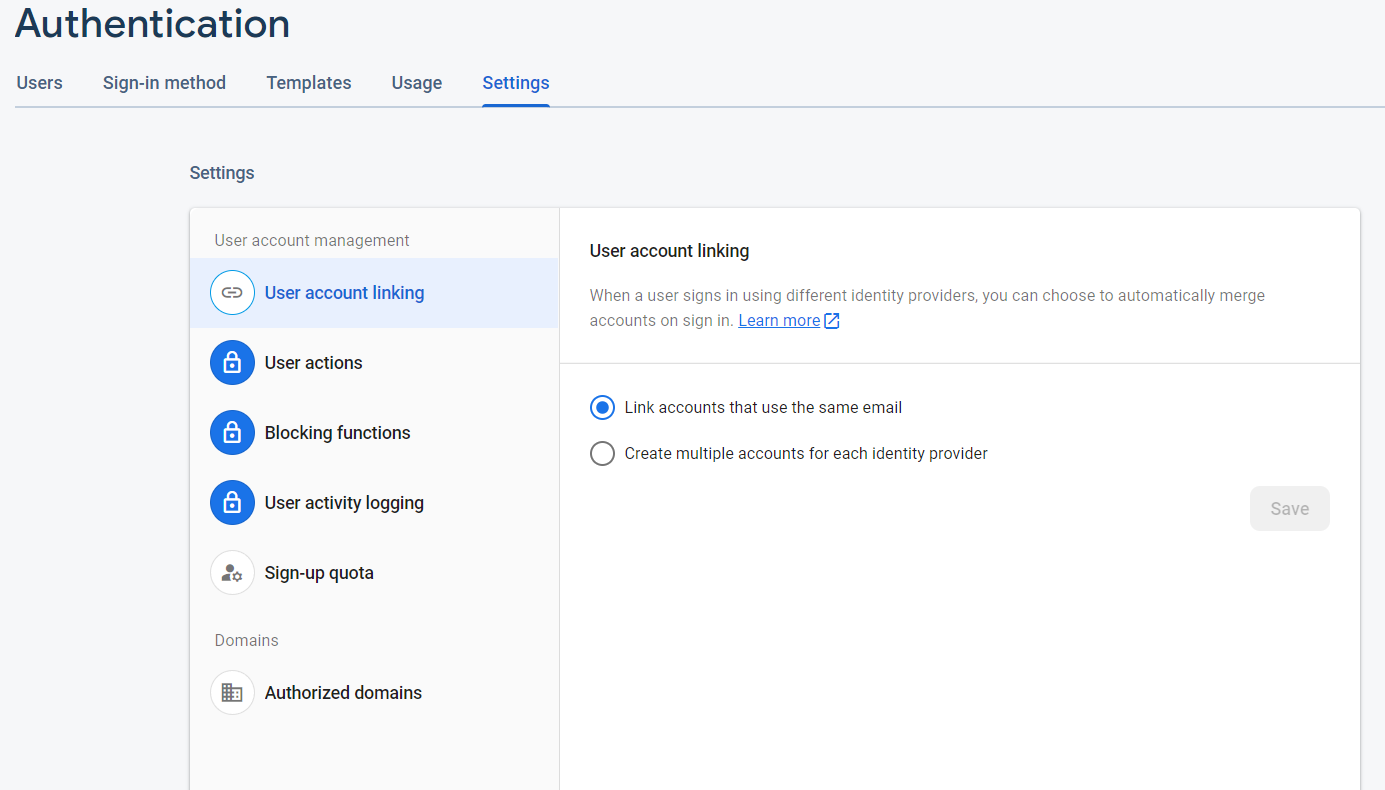Image resolution: width=1385 pixels, height=790 pixels.
Task: Select Link accounts that use the same email
Action: 602,408
